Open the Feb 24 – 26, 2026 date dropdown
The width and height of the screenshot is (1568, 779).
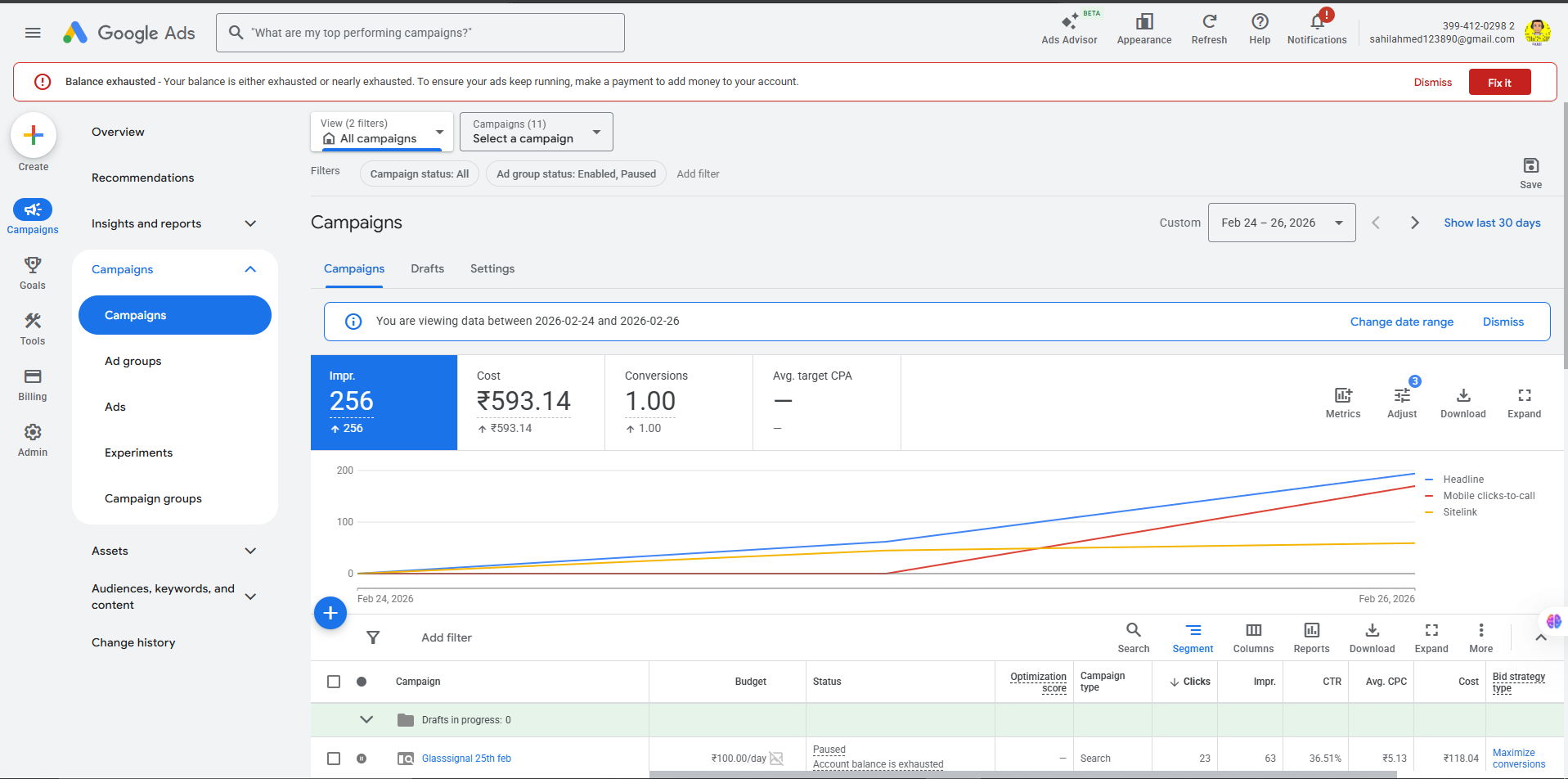coord(1281,223)
